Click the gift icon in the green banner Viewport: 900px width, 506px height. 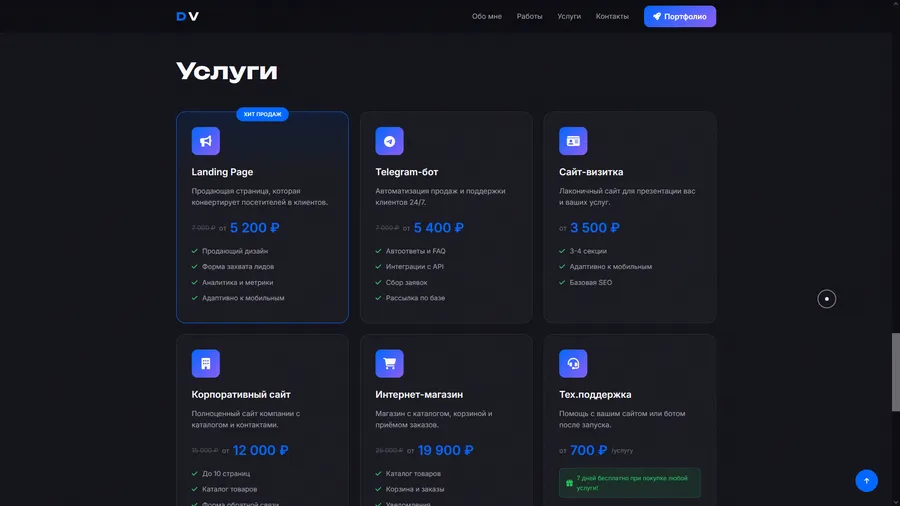(x=569, y=483)
